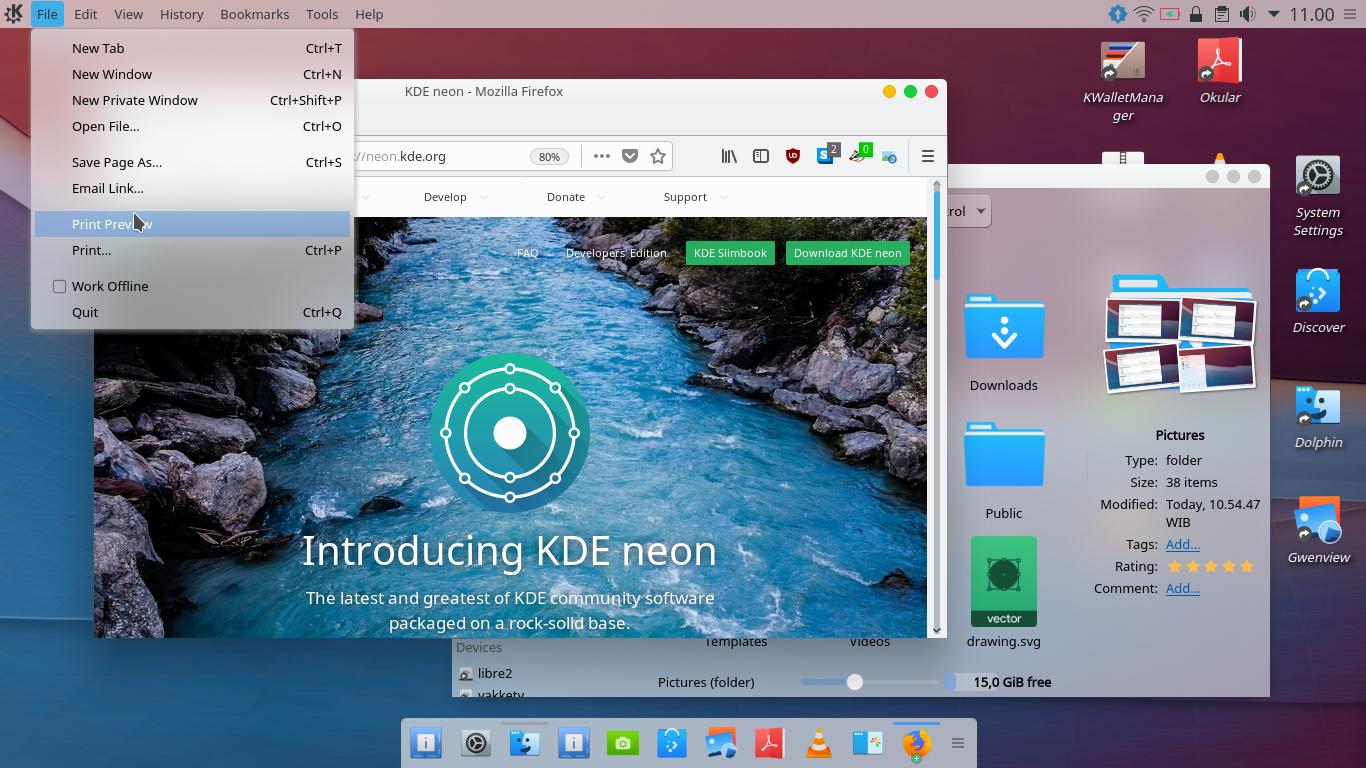Enable Work Offline mode

tap(108, 286)
